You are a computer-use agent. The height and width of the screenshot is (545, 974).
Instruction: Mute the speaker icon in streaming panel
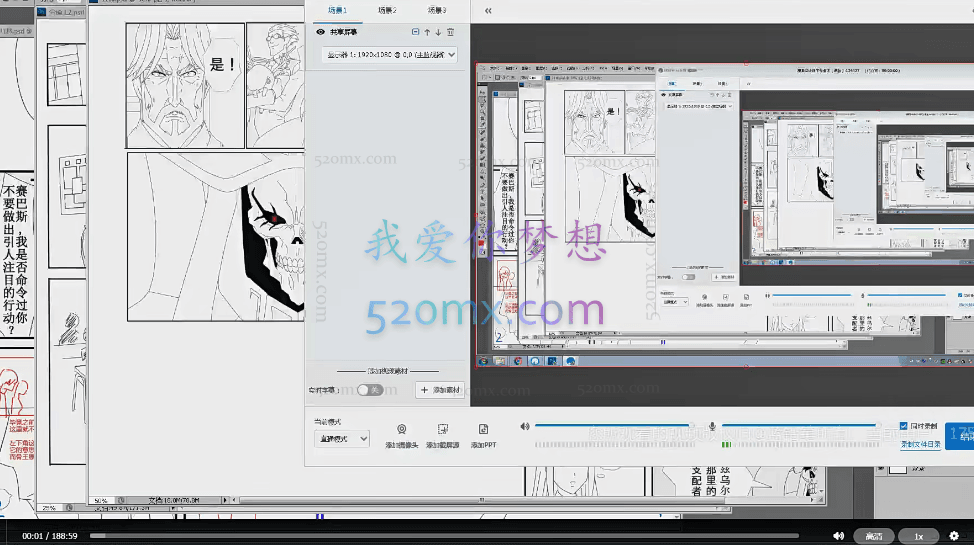tap(525, 426)
